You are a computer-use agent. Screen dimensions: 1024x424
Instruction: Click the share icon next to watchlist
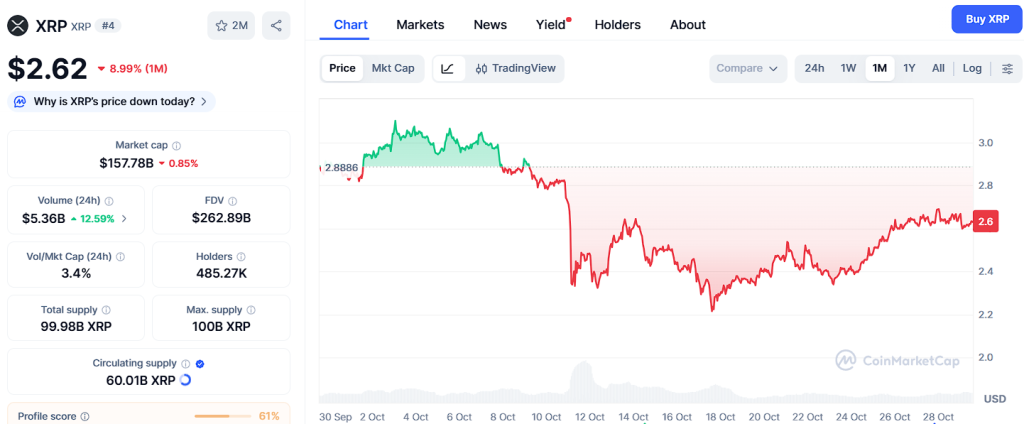click(276, 26)
